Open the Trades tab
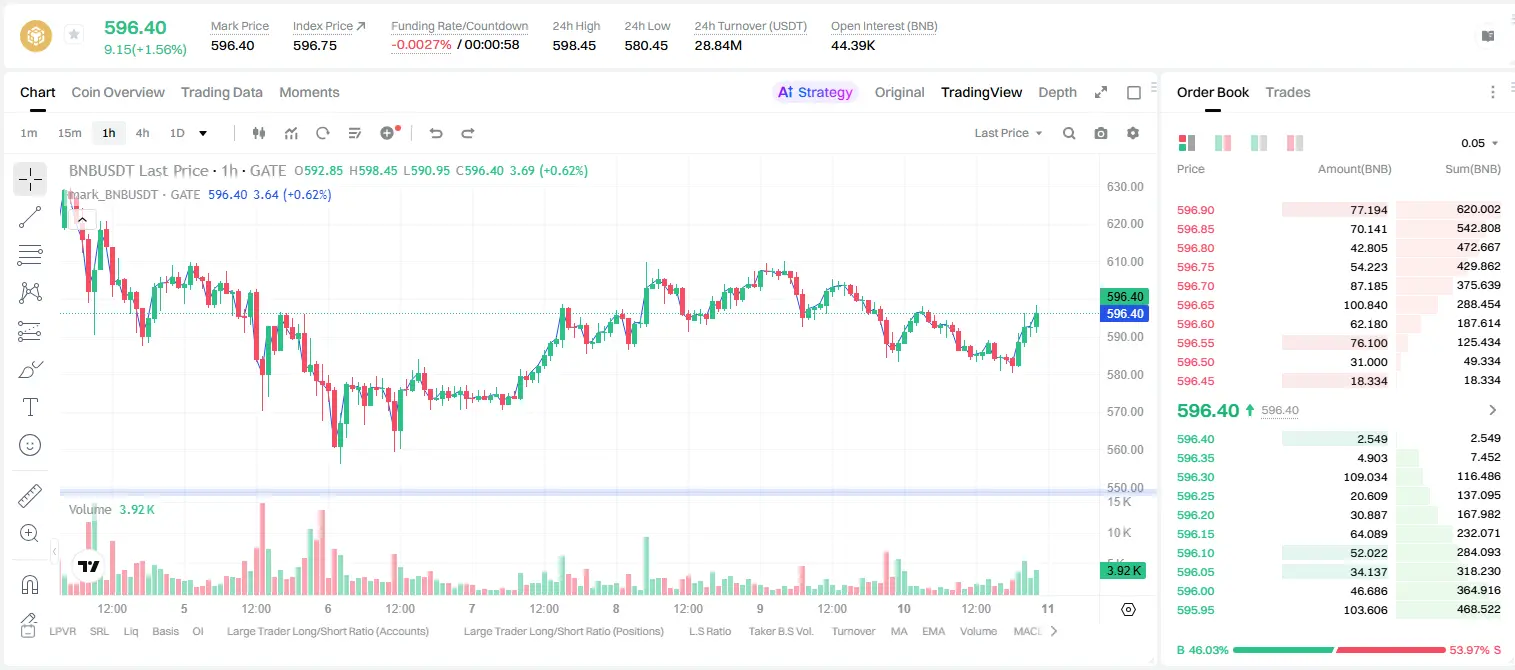The width and height of the screenshot is (1515, 670). point(1288,92)
